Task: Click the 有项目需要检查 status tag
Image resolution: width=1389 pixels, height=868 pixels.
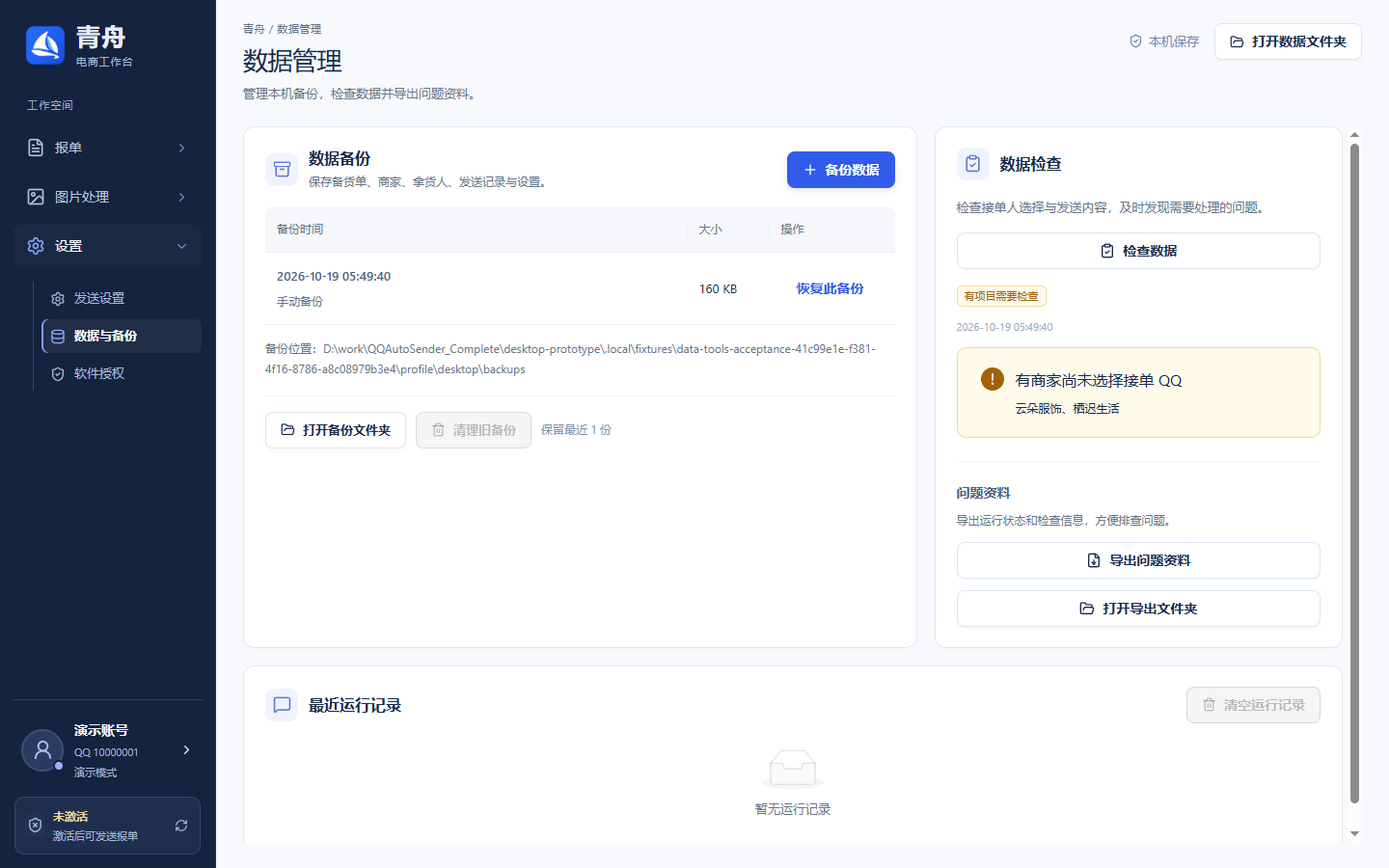Action: pos(1001,296)
